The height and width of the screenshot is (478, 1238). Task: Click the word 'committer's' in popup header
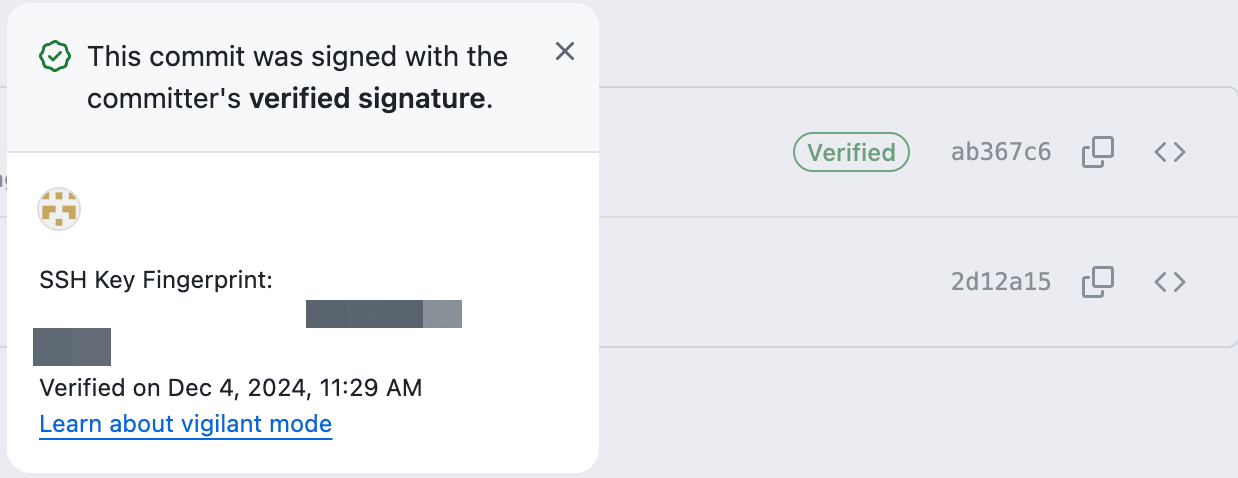click(164, 99)
